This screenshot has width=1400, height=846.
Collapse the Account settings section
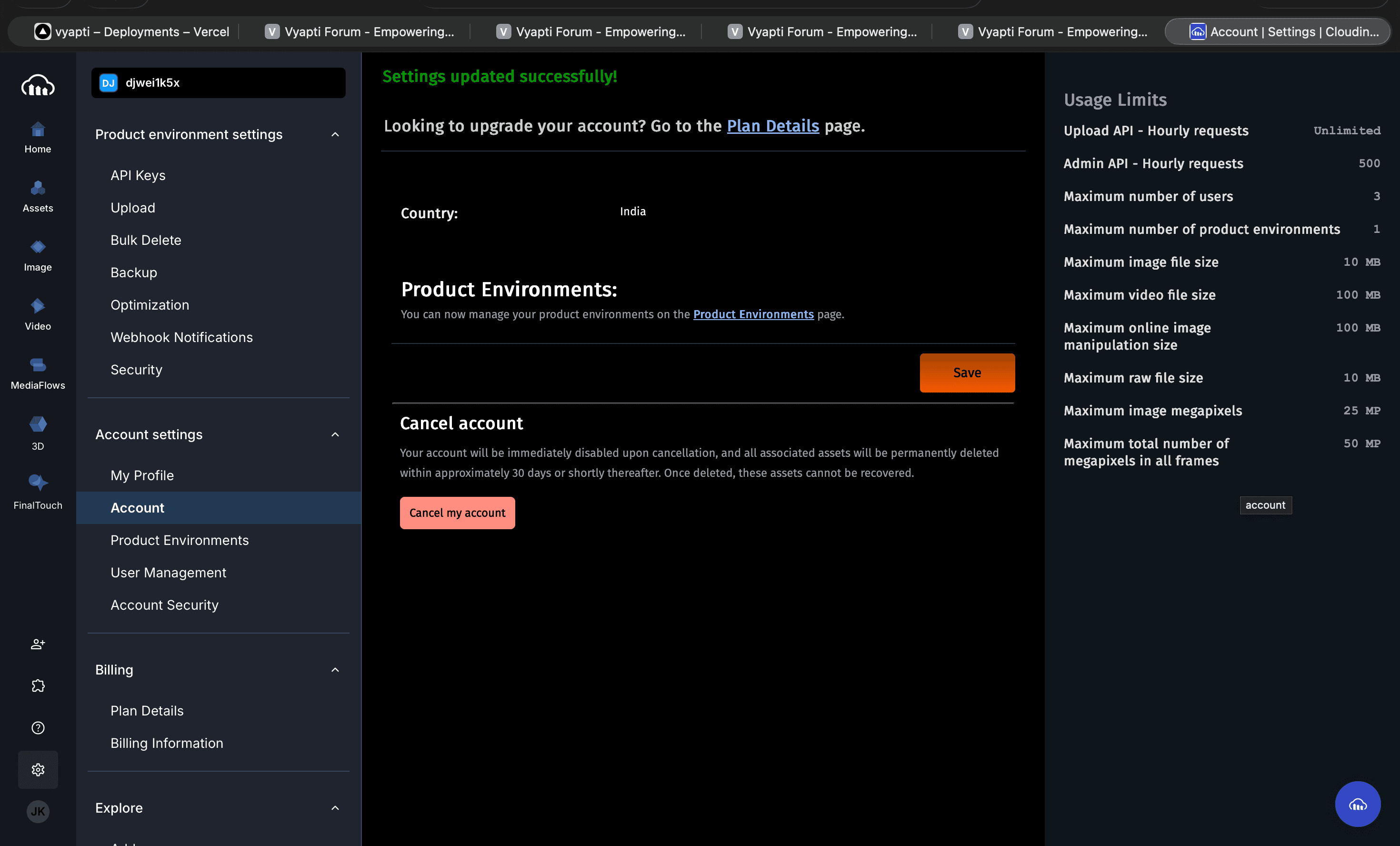335,435
